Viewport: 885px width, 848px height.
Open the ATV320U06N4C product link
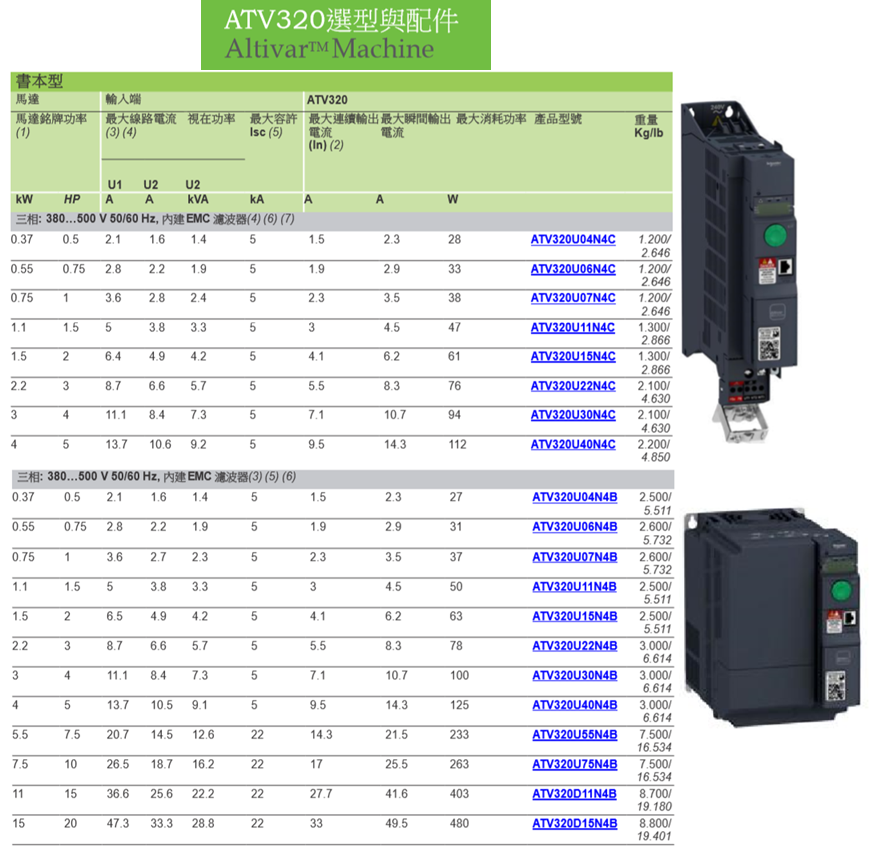(573, 269)
